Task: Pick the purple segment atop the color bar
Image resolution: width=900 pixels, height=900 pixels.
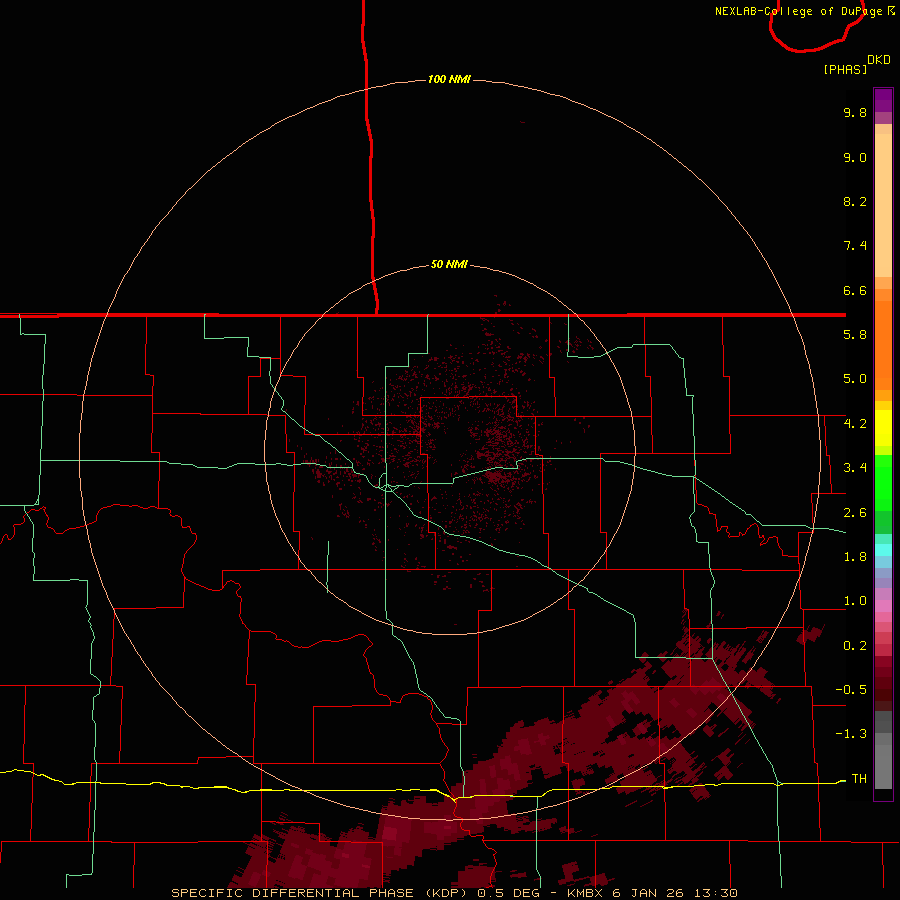Action: 883,100
